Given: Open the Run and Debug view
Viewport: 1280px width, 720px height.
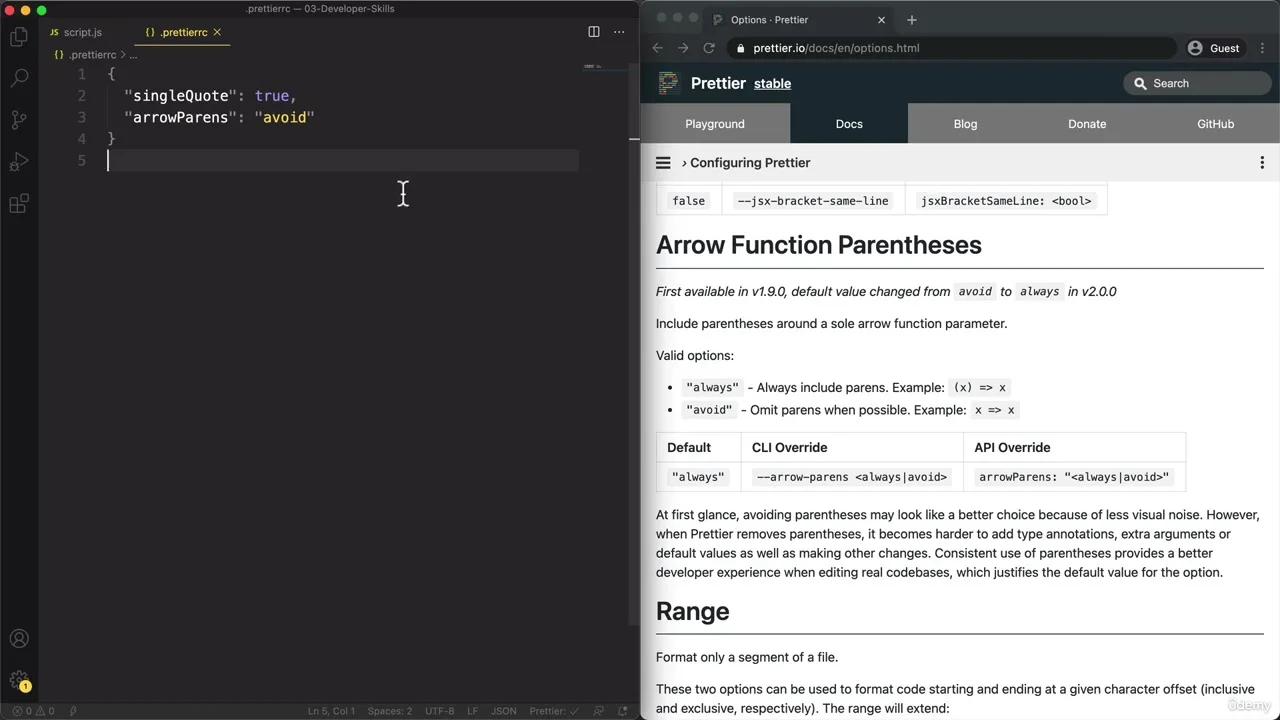Looking at the screenshot, I should click(x=19, y=162).
